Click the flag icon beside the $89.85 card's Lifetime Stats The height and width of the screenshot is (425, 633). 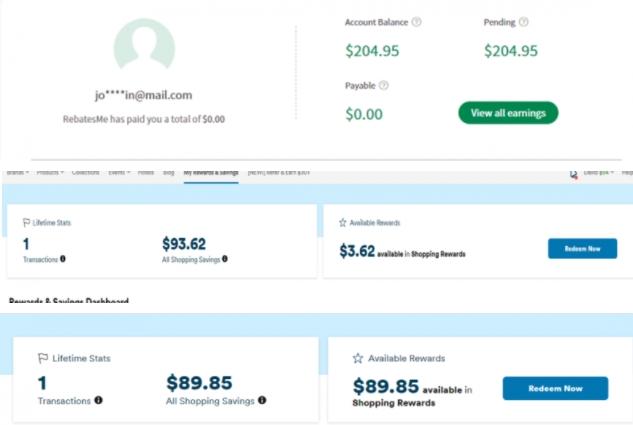[43, 358]
